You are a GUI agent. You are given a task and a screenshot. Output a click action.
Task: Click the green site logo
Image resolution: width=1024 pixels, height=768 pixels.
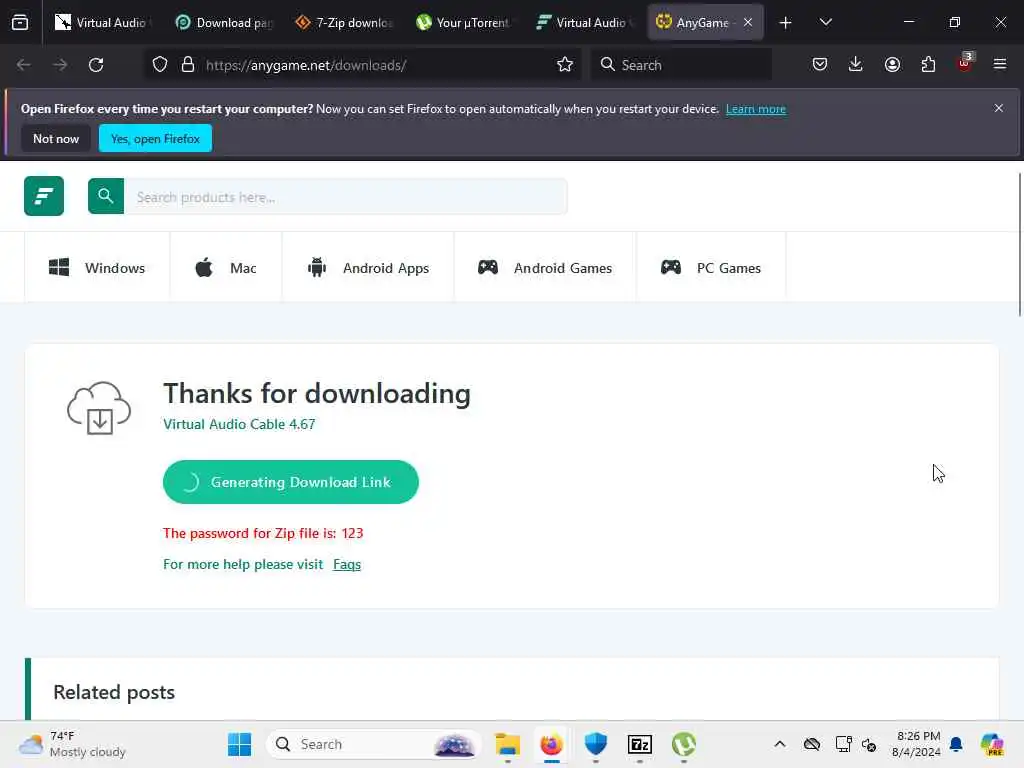coord(44,196)
